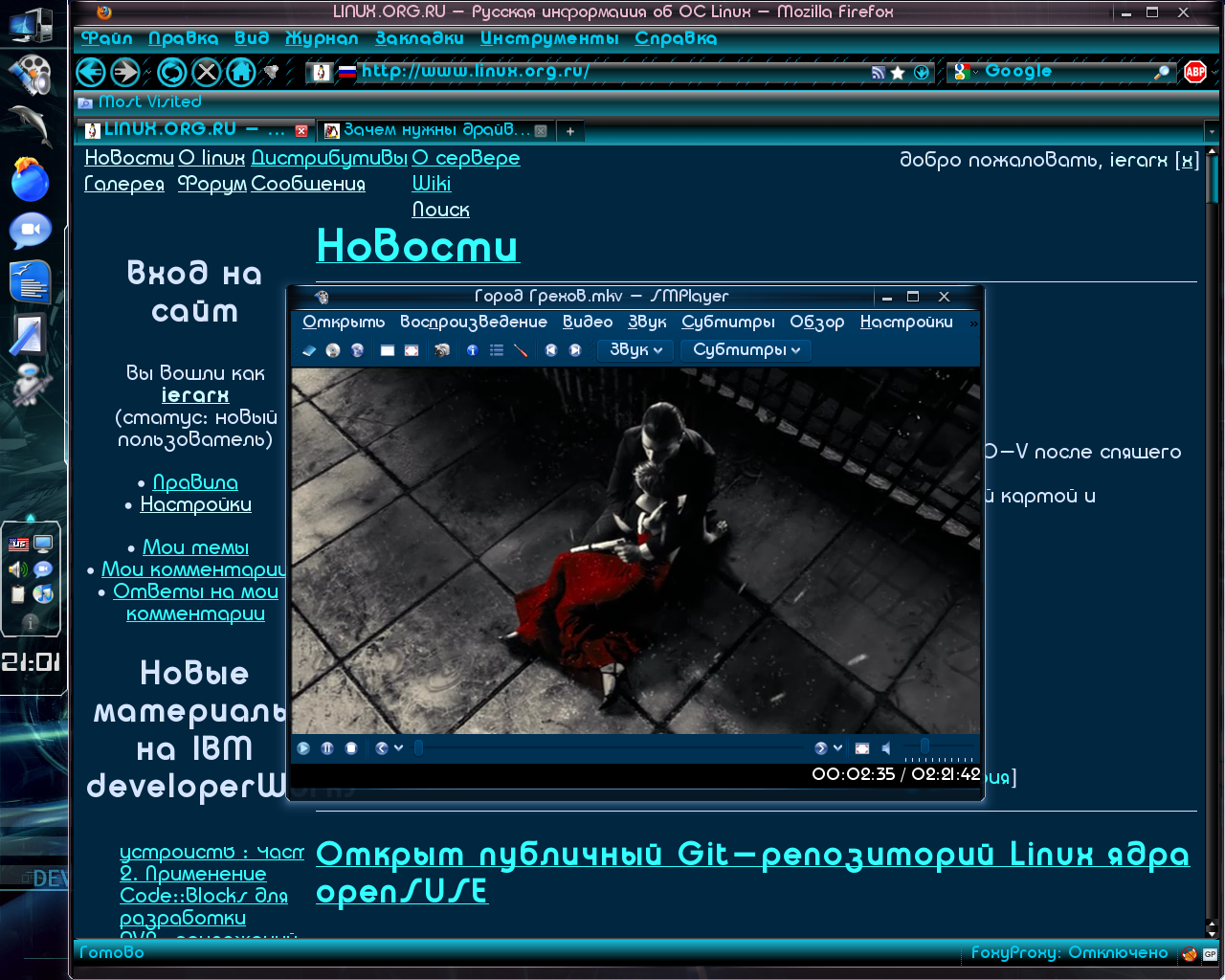Open the Правила link in sidebar
This screenshot has width=1225, height=980.
click(195, 482)
